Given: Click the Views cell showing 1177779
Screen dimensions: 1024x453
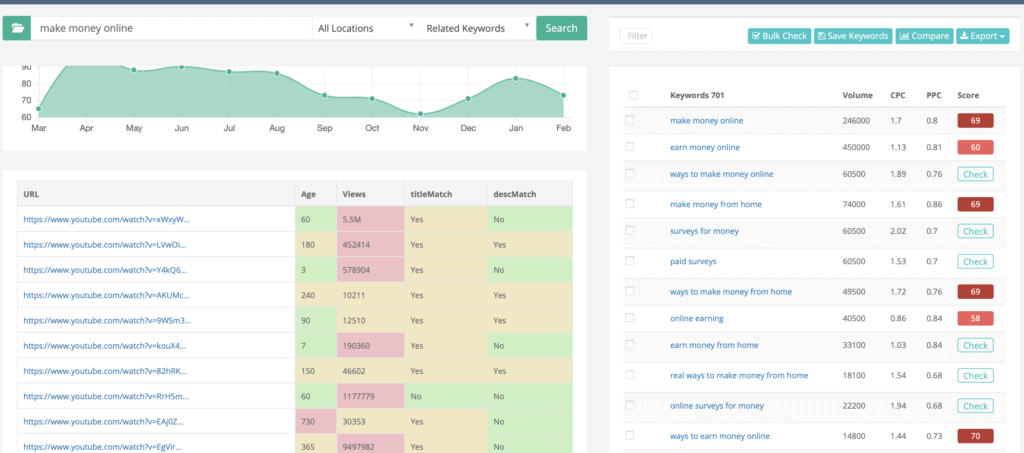Looking at the screenshot, I should pos(371,396).
